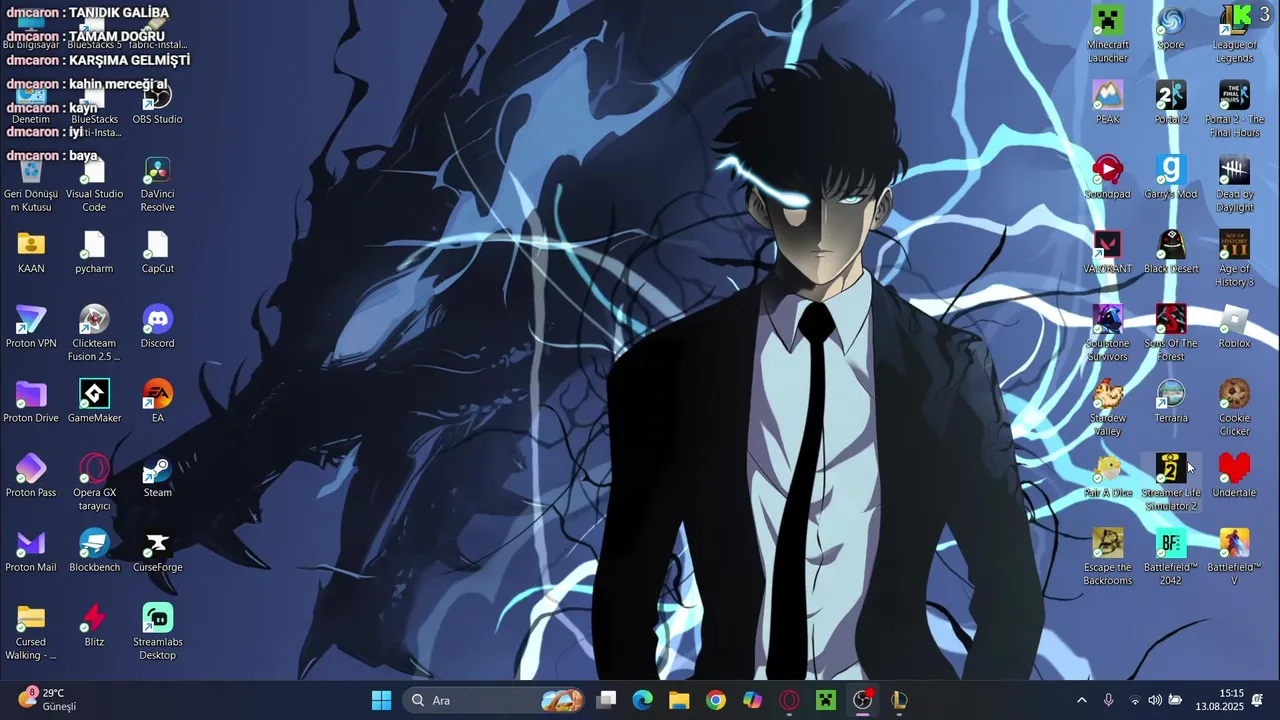Expand the hidden system tray icons chevron

coord(1081,700)
